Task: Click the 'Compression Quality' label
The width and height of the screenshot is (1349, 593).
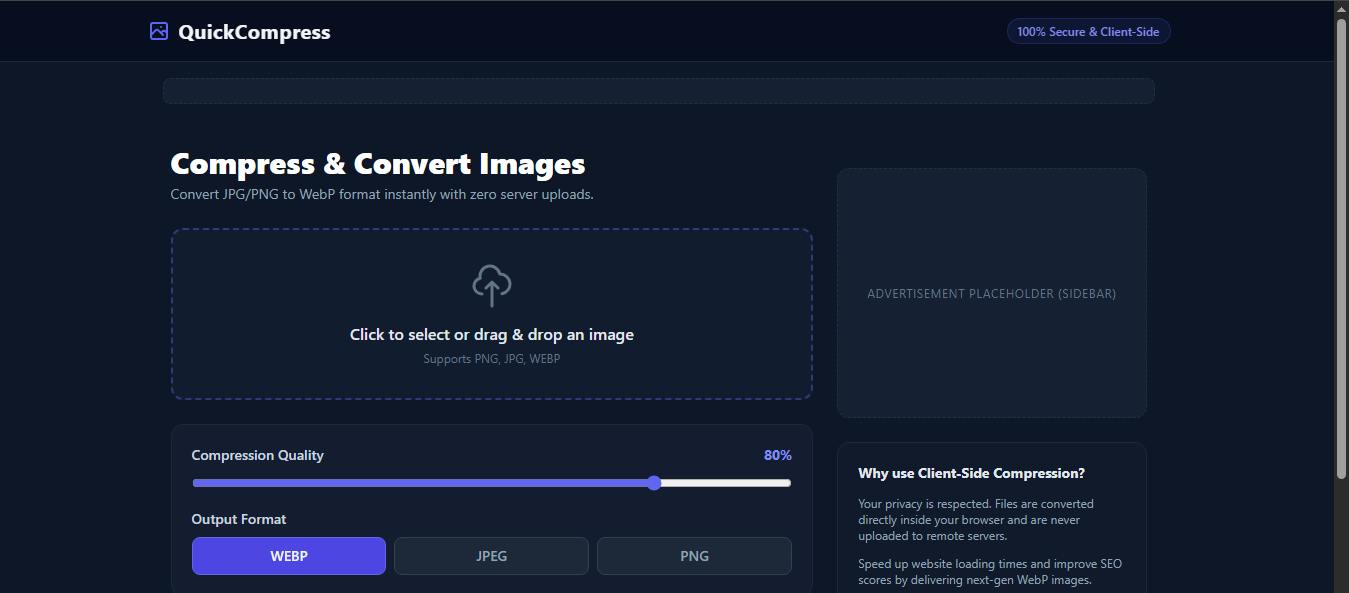Action: (x=258, y=455)
